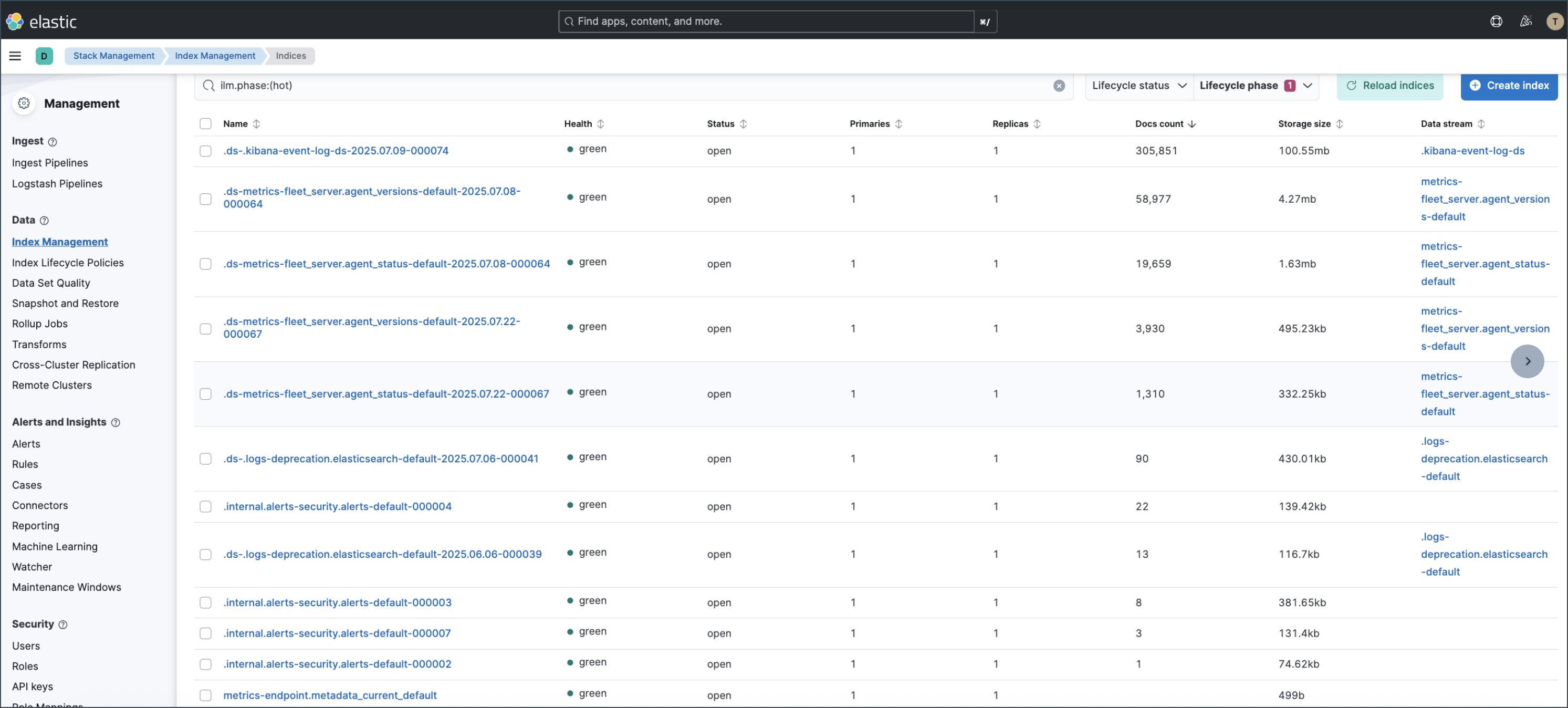Image resolution: width=1568 pixels, height=708 pixels.
Task: Open the user profile avatar 'T'
Action: coord(1554,20)
